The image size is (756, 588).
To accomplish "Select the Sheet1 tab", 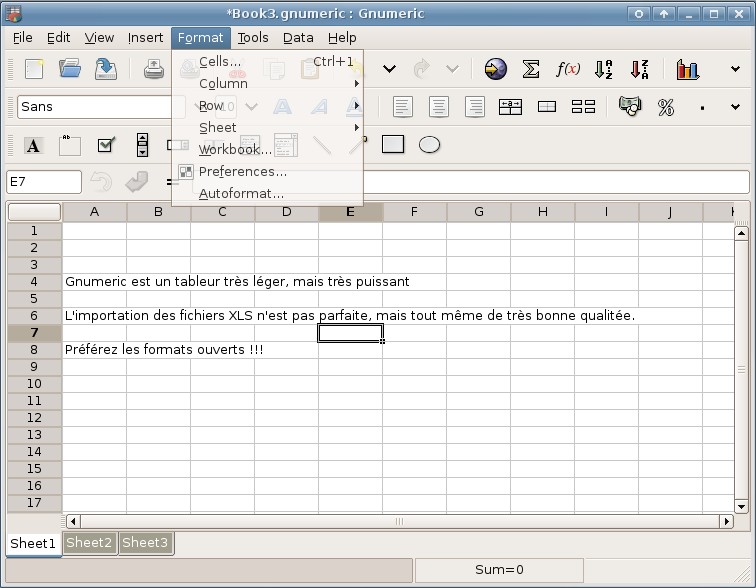I will point(33,544).
